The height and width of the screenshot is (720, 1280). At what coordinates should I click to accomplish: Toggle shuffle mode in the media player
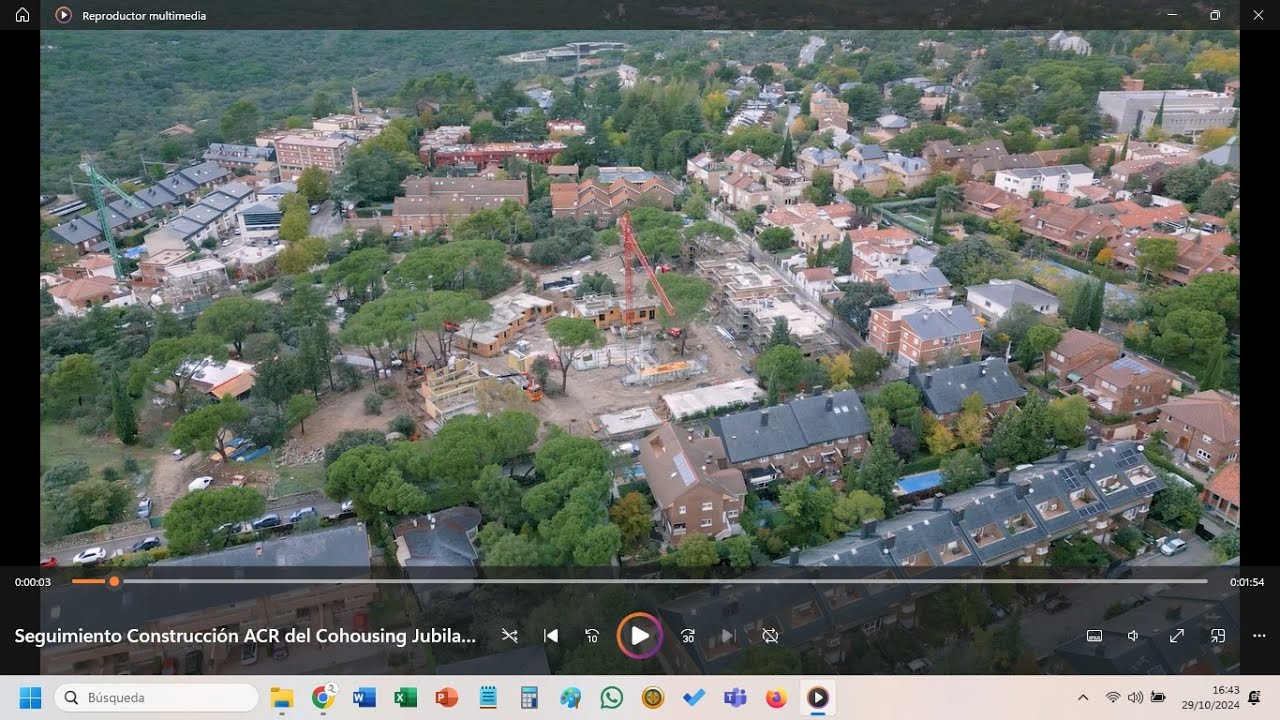510,635
